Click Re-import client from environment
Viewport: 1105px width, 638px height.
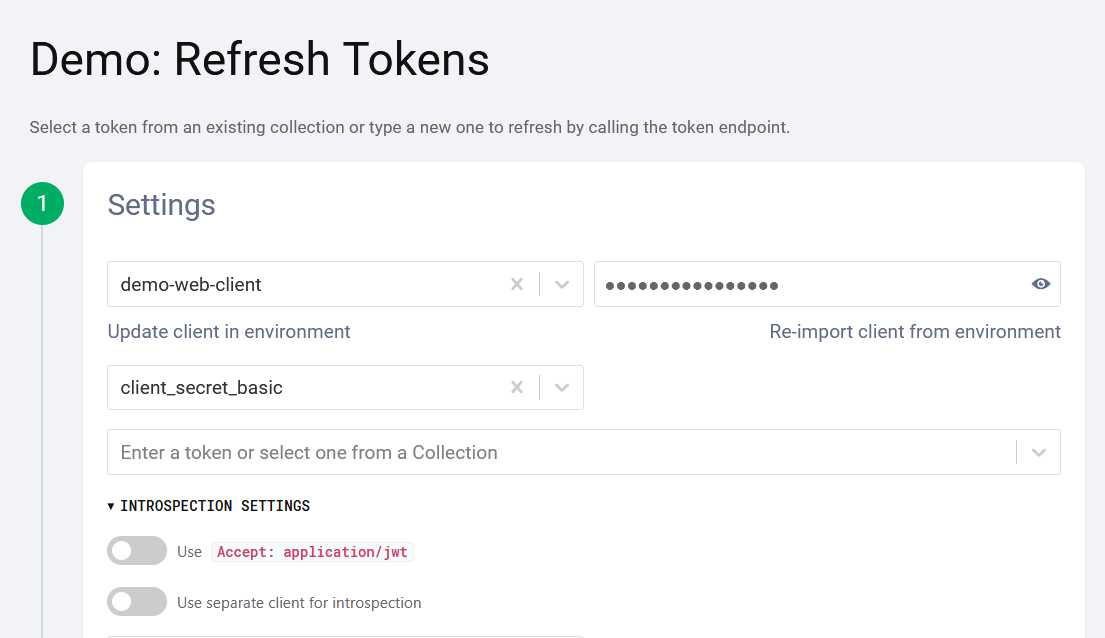coord(915,331)
